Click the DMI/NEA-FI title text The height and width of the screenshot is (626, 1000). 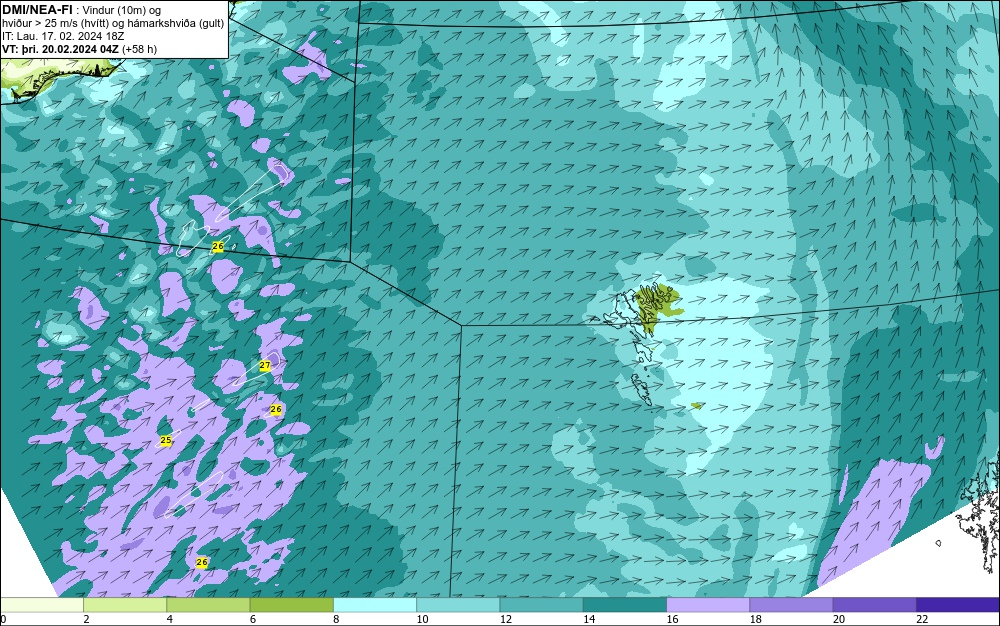tap(37, 9)
